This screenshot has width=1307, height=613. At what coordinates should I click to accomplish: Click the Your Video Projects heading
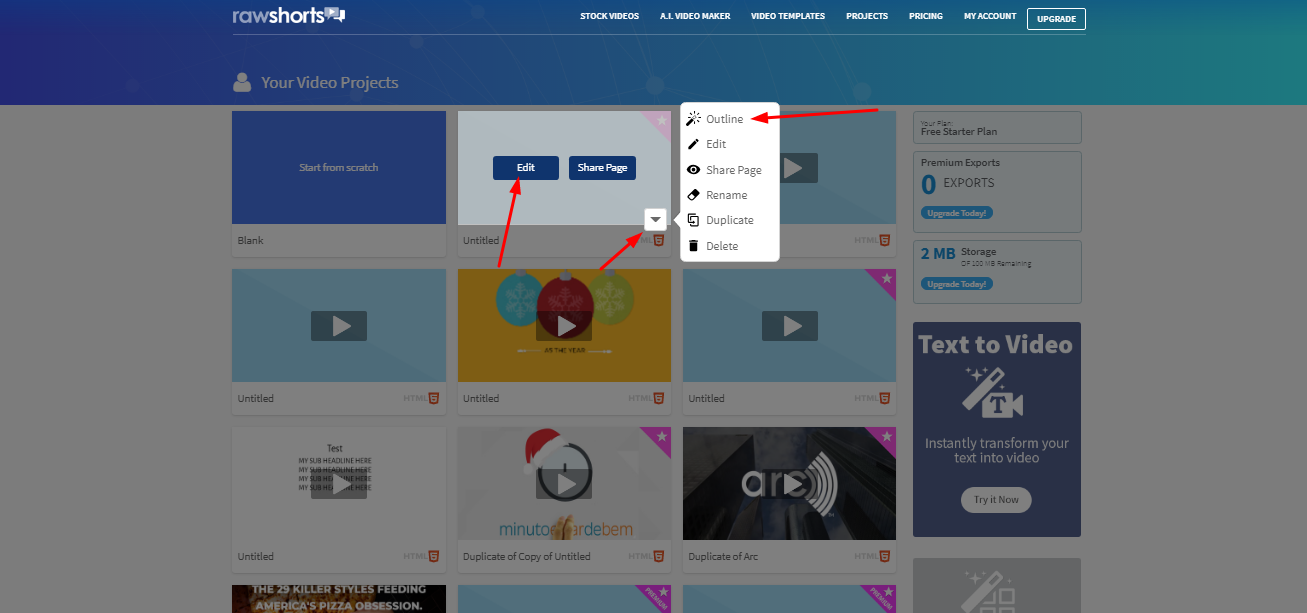[x=330, y=82]
